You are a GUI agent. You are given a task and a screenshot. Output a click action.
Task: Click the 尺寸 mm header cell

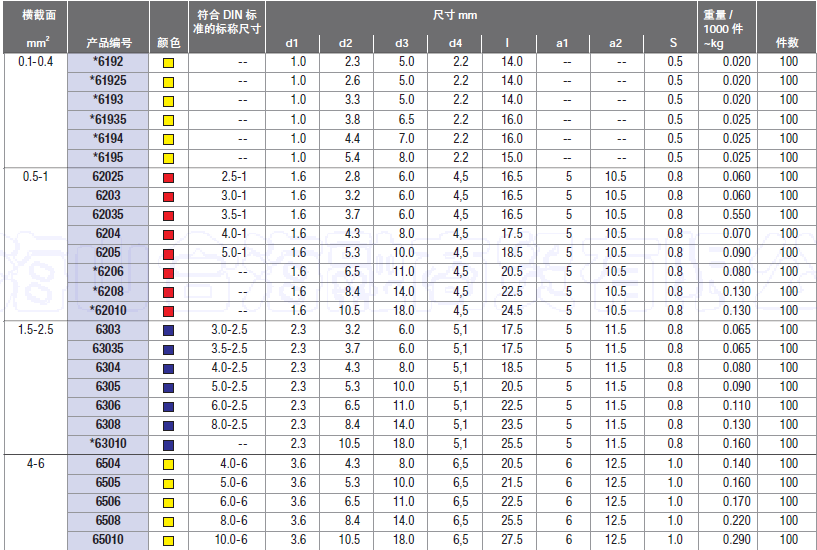(x=483, y=17)
